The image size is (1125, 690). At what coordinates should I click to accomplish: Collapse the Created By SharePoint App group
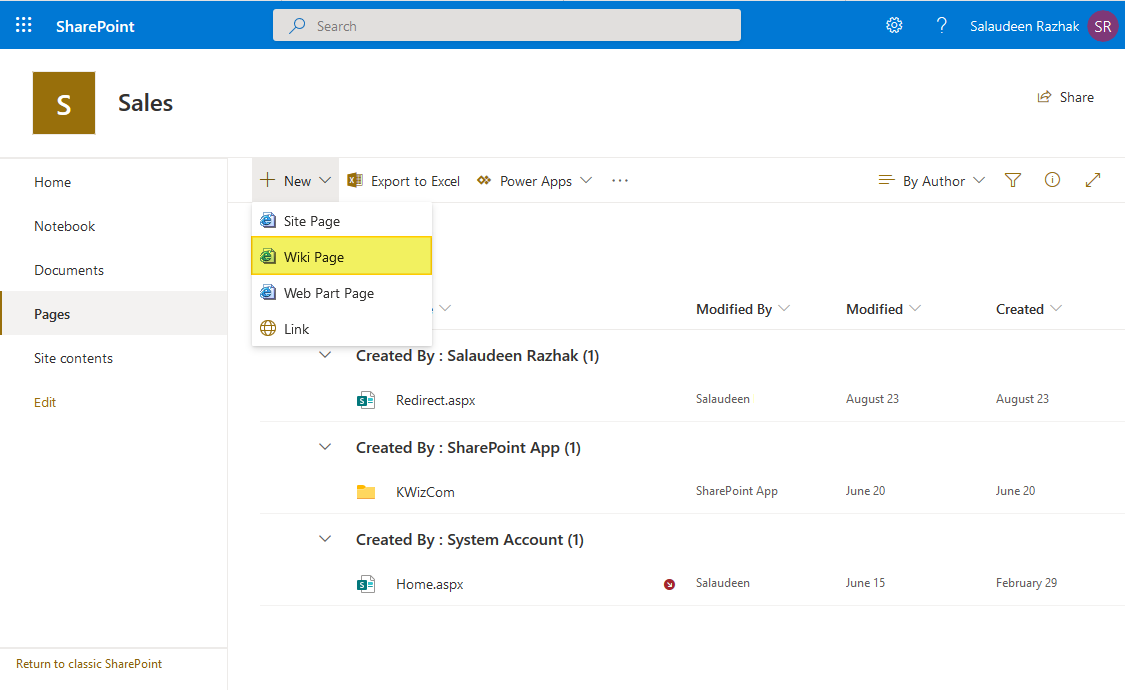(325, 447)
